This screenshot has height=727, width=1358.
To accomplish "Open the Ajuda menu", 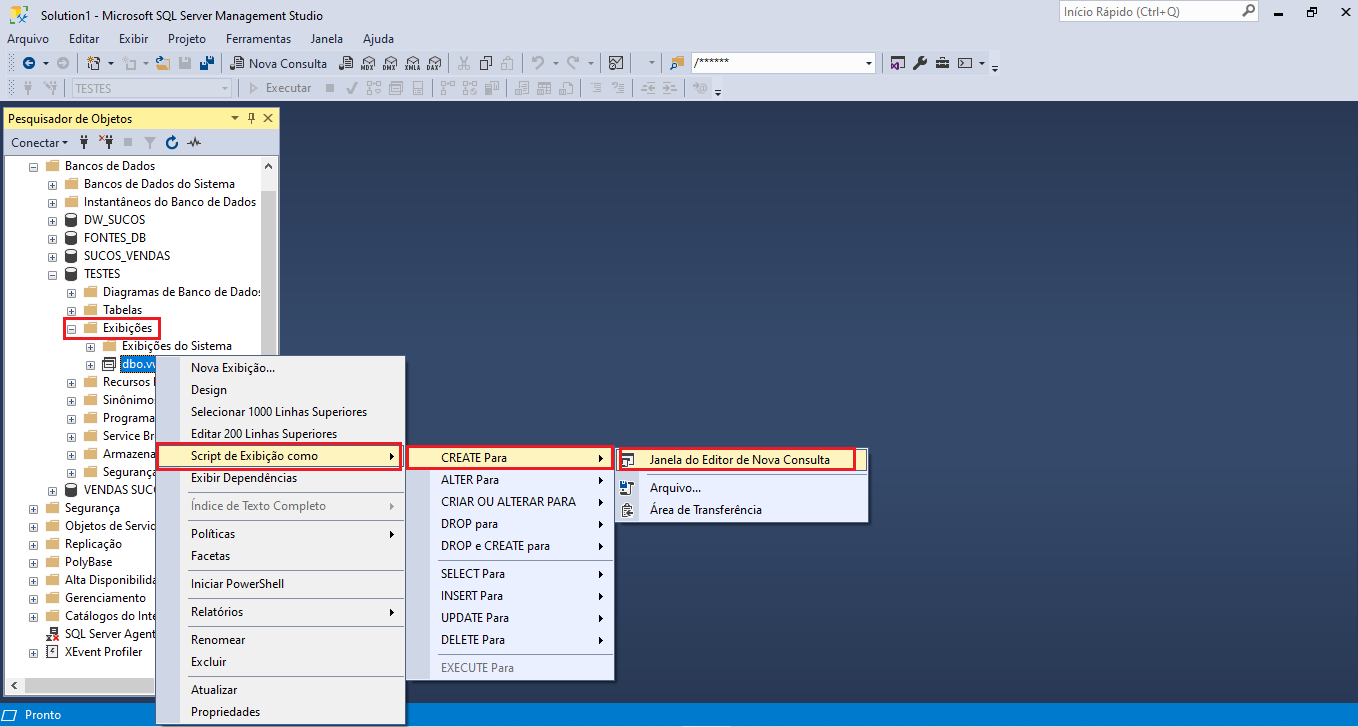I will tap(378, 39).
